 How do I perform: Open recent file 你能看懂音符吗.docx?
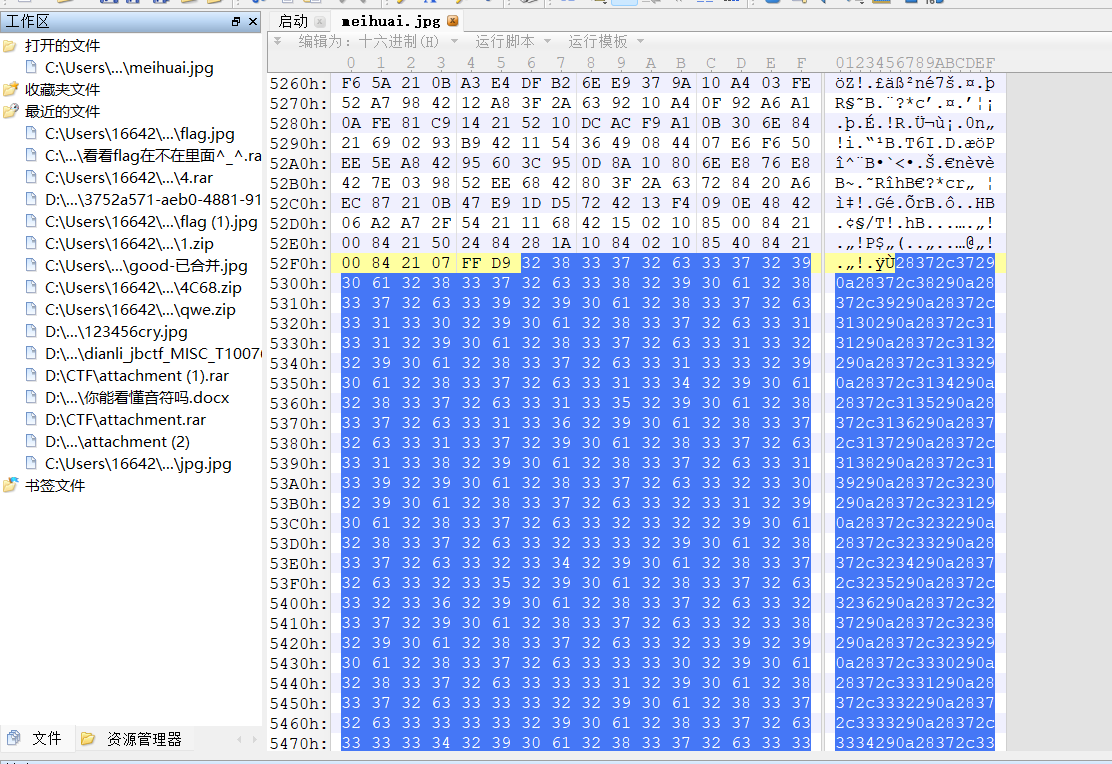click(137, 398)
